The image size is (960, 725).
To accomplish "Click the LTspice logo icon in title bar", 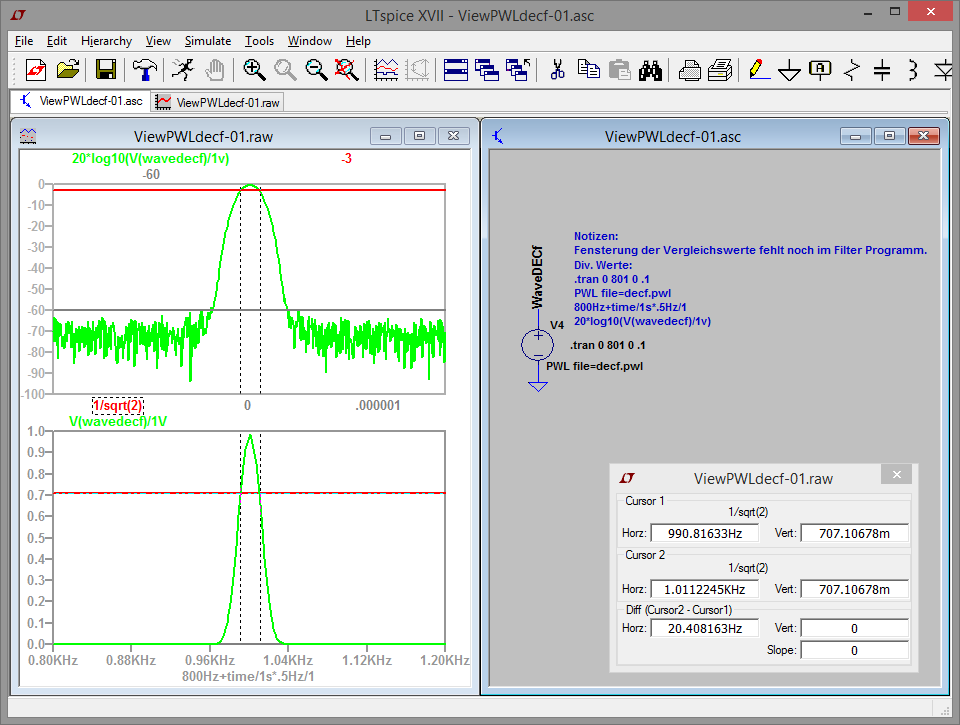I will pos(18,15).
